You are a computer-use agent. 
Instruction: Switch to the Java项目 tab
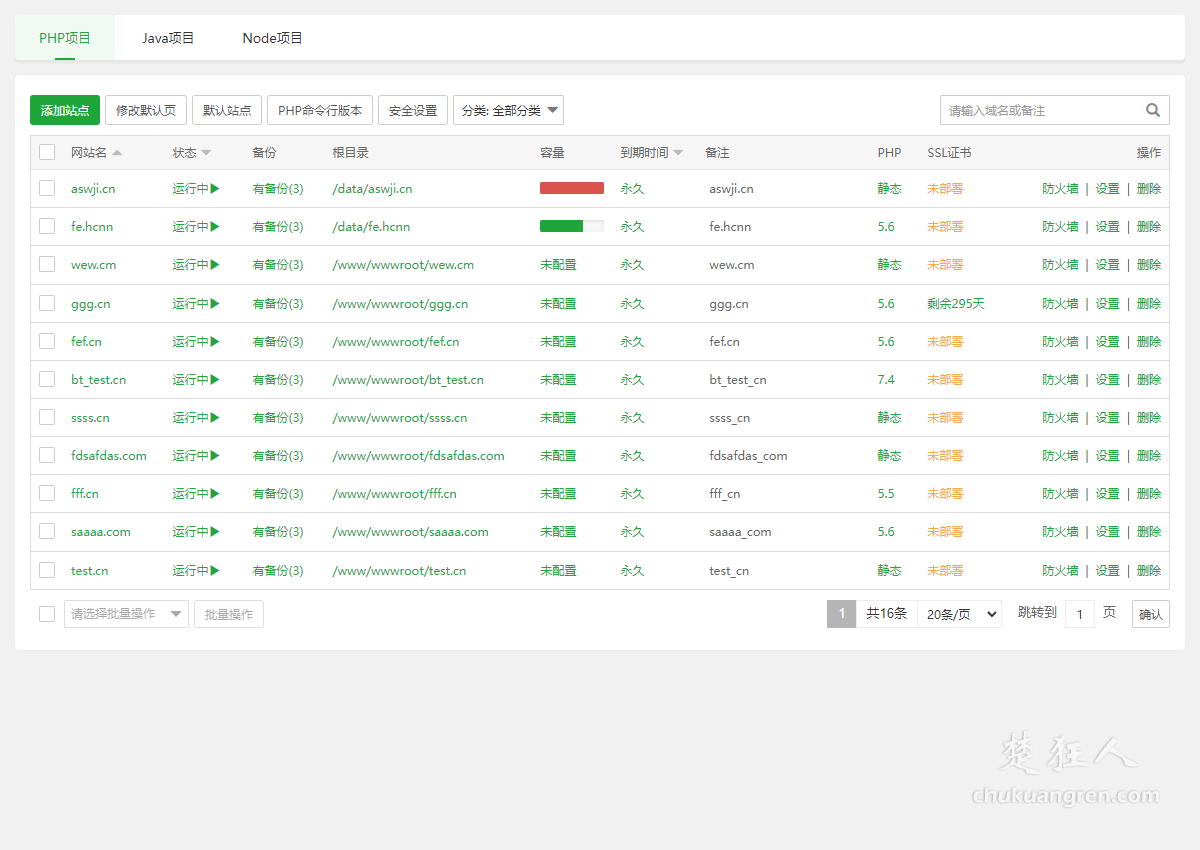click(168, 38)
